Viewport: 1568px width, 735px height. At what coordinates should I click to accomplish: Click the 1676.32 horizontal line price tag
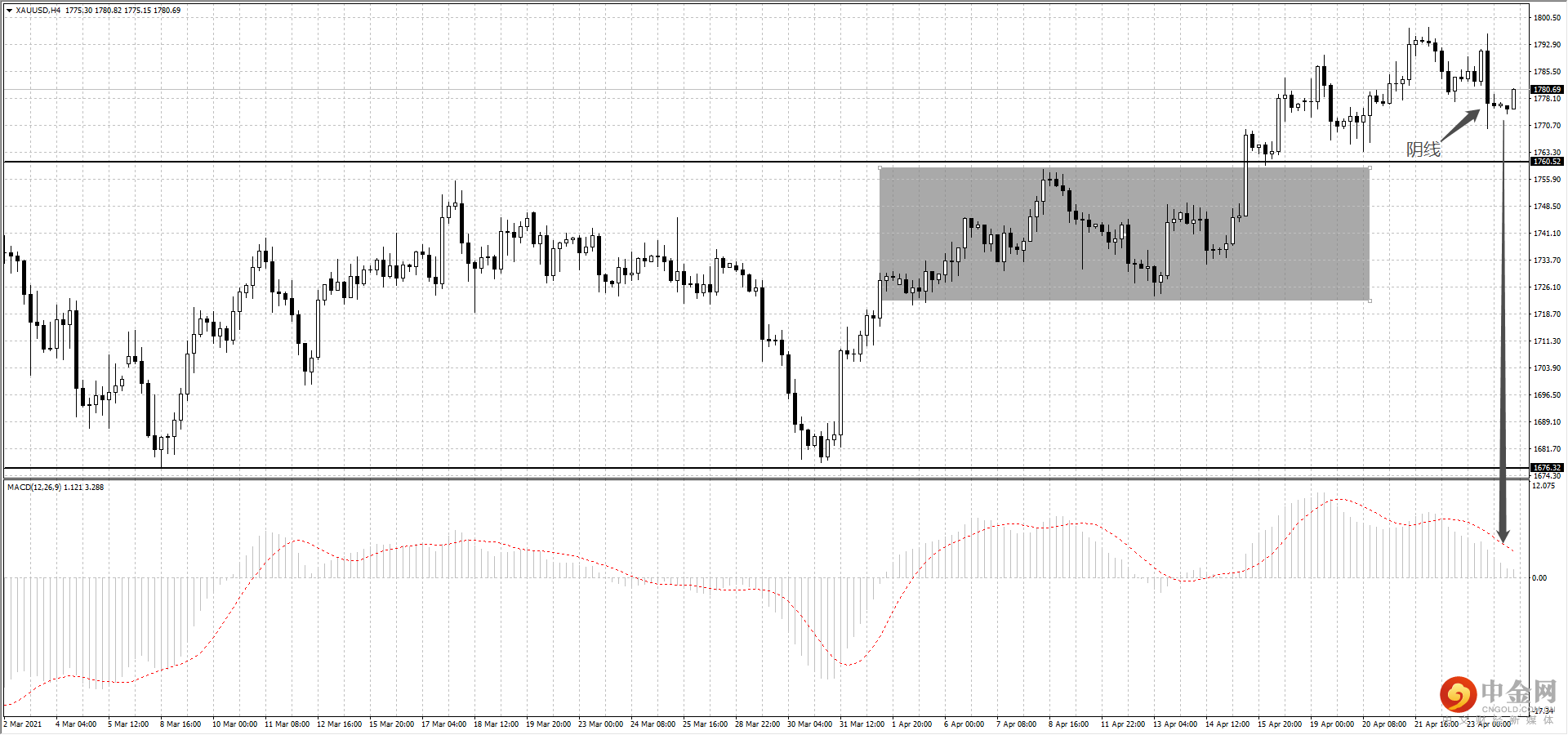(1547, 468)
